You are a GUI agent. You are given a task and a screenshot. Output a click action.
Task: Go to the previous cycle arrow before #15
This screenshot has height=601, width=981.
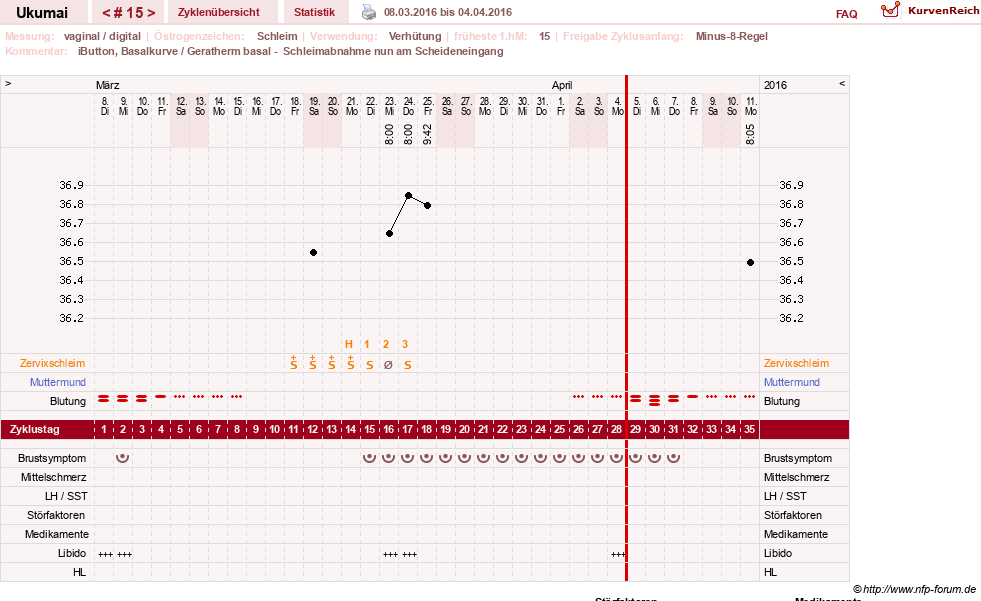click(x=106, y=13)
